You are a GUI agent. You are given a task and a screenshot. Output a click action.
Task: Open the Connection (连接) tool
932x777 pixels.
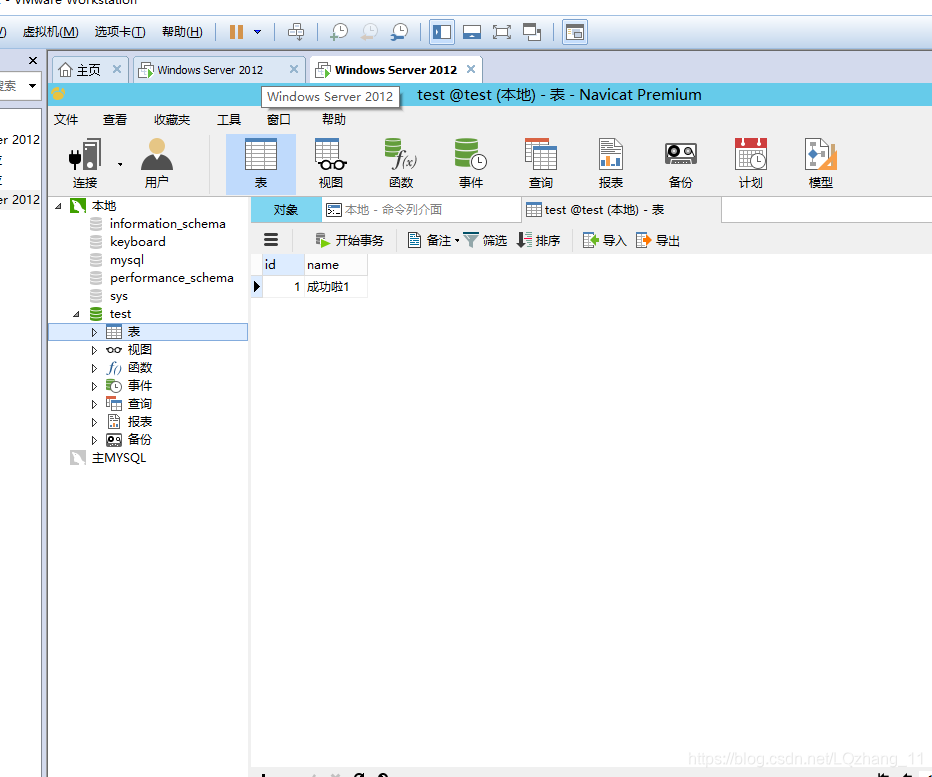(x=85, y=163)
